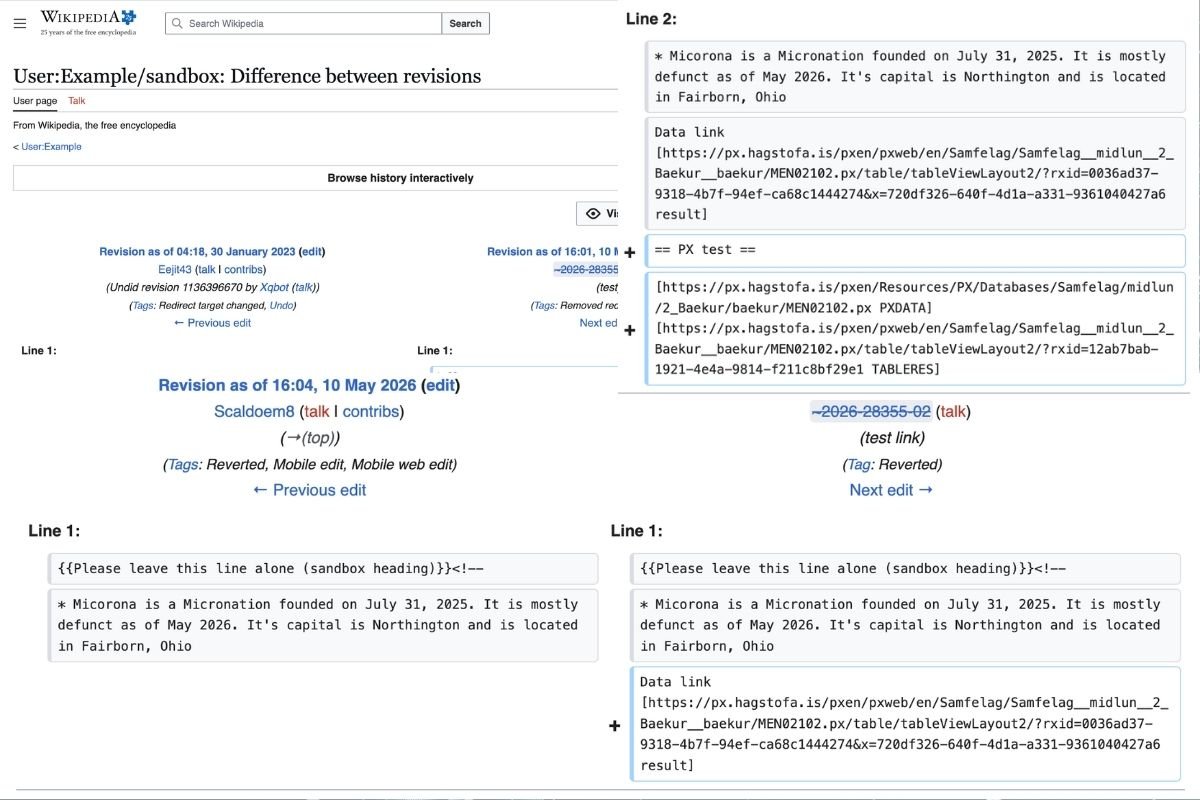Open the Scaldoem8 user link
Image resolution: width=1200 pixels, height=800 pixels.
tap(254, 411)
